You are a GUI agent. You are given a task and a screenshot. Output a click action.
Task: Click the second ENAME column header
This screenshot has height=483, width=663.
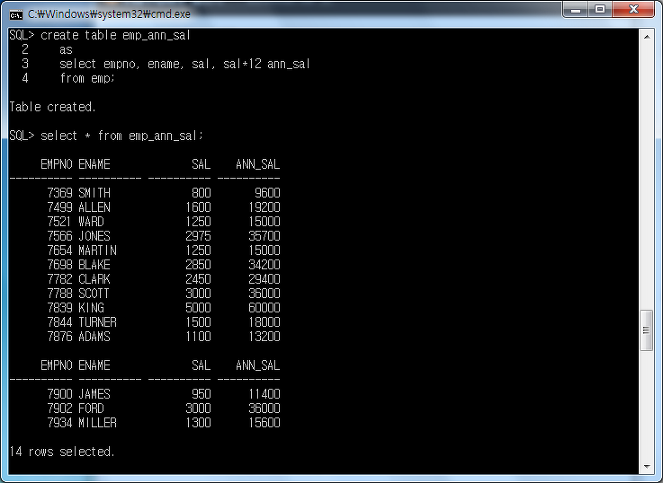[94, 366]
